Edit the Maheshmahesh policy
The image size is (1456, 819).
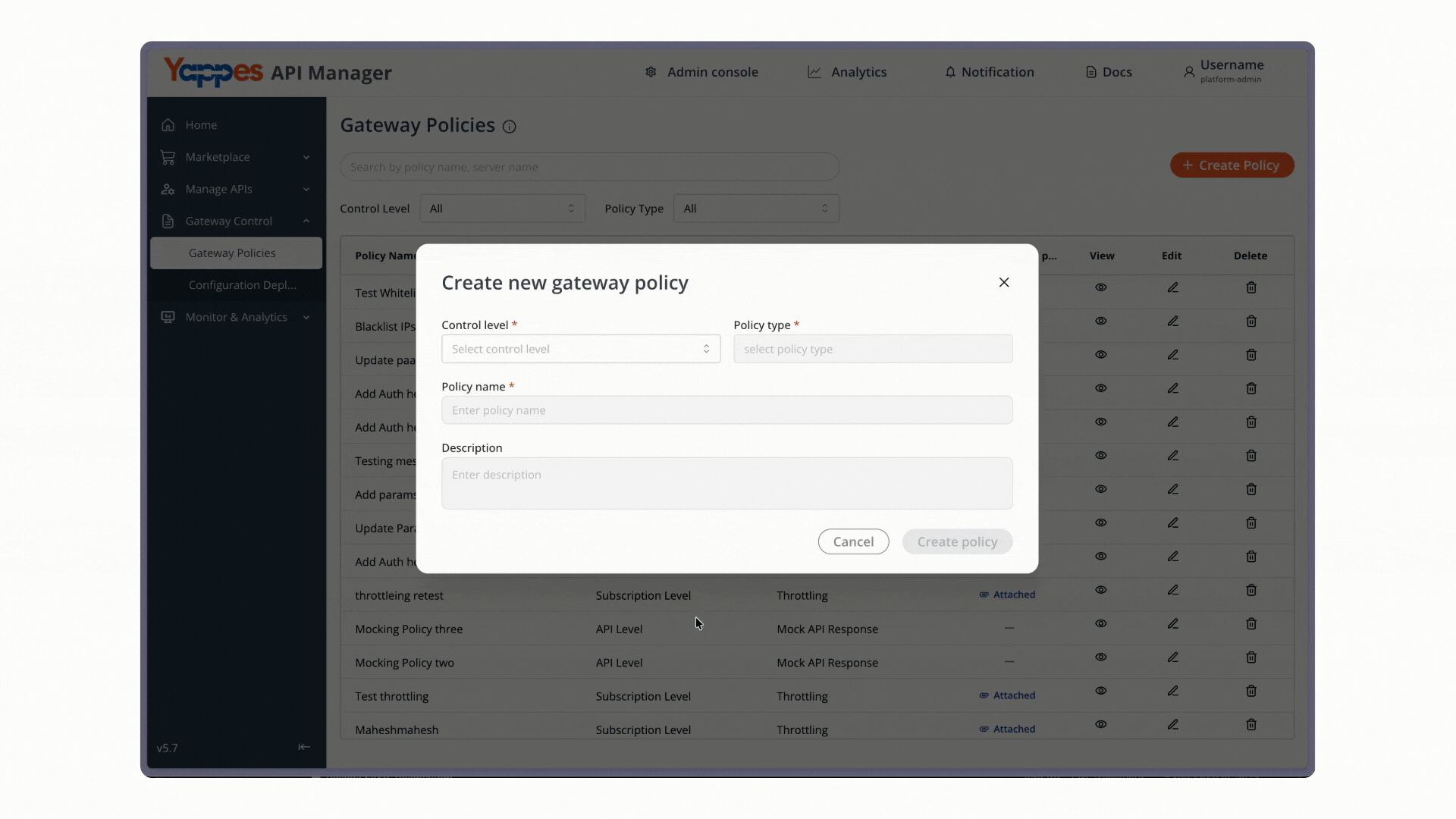(1172, 724)
